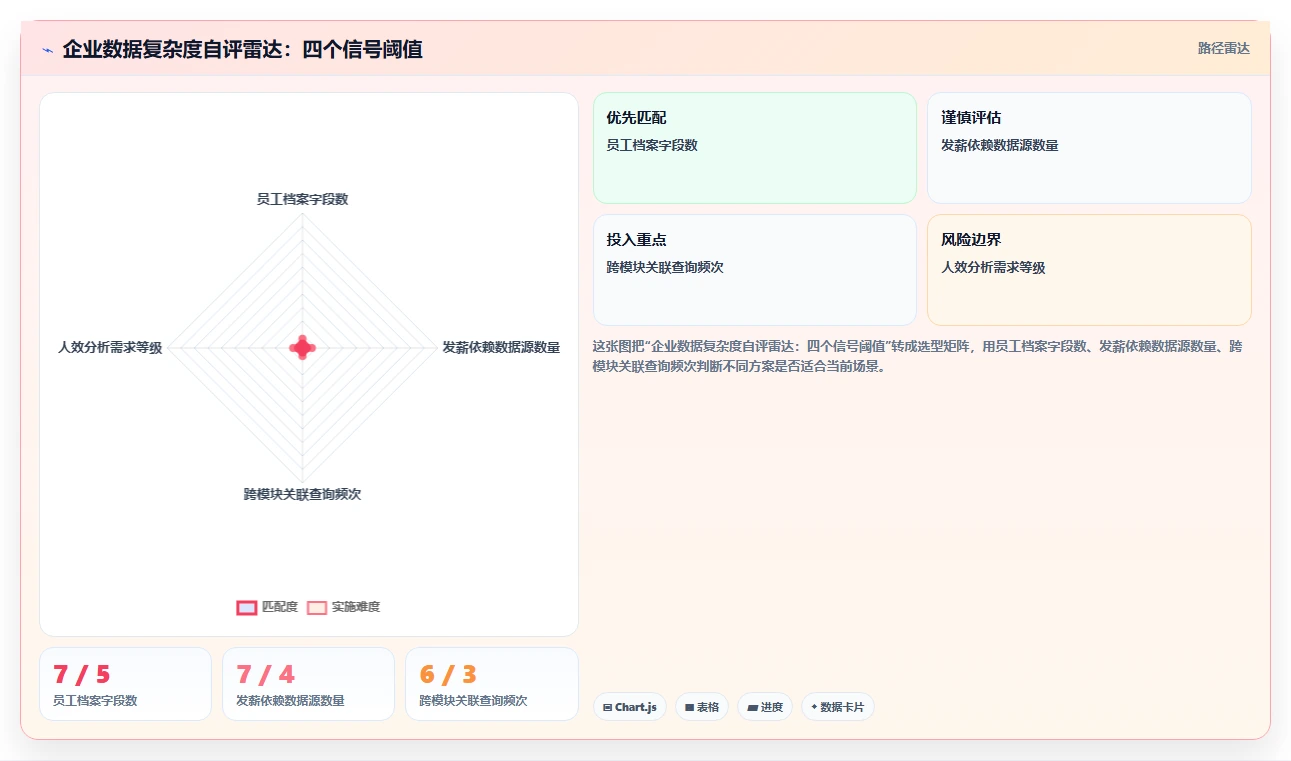
Task: Click 员工档案字段数 text in 优先匹配 card
Action: click(652, 145)
